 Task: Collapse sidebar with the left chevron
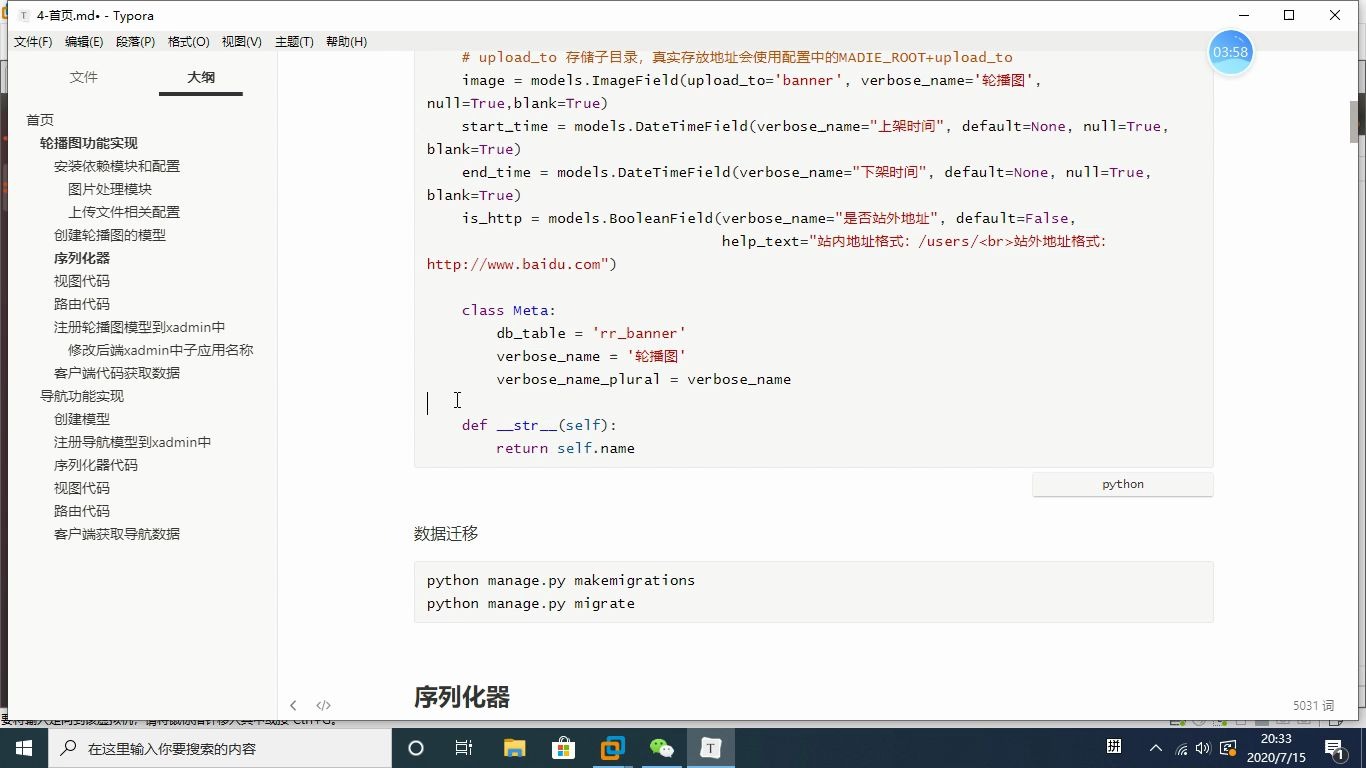click(293, 705)
